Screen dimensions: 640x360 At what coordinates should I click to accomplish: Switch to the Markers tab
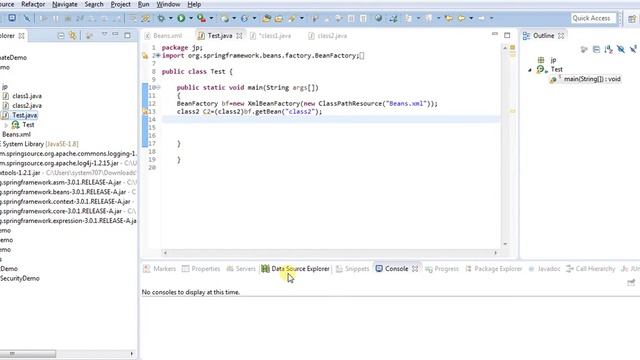(160, 269)
